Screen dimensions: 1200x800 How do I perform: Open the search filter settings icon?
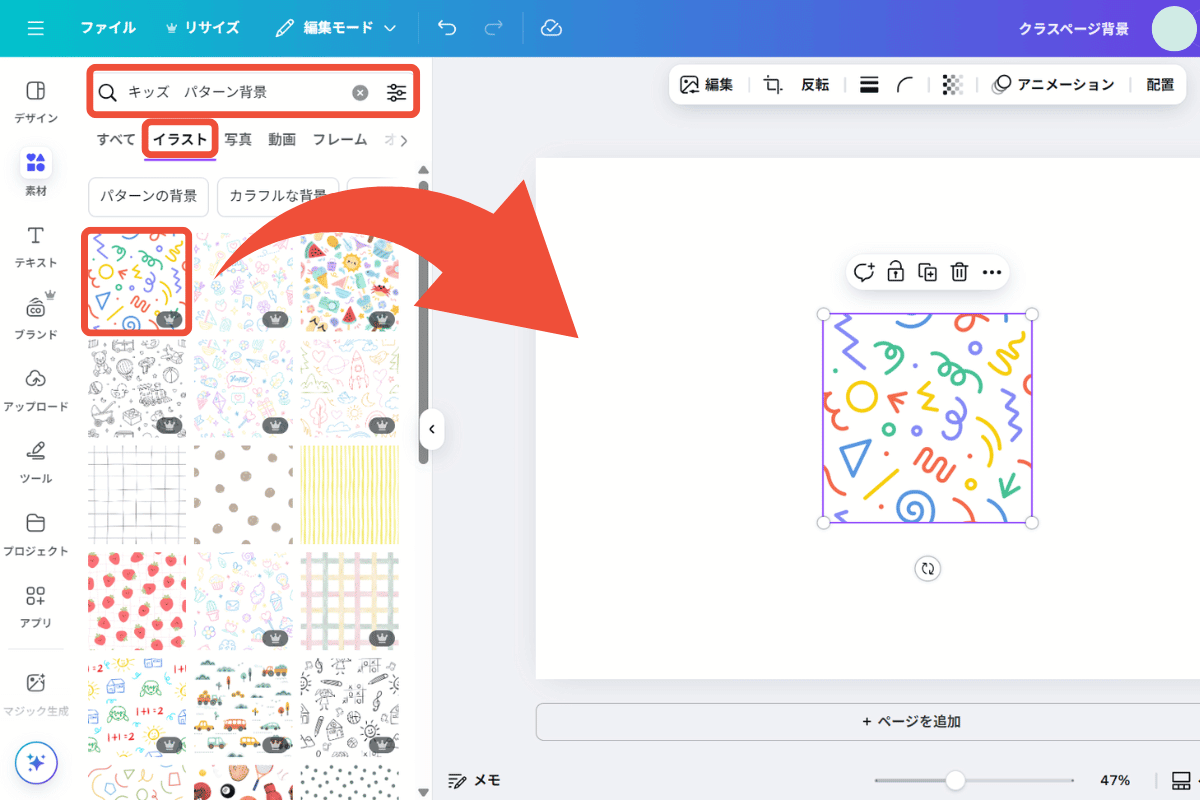point(397,93)
